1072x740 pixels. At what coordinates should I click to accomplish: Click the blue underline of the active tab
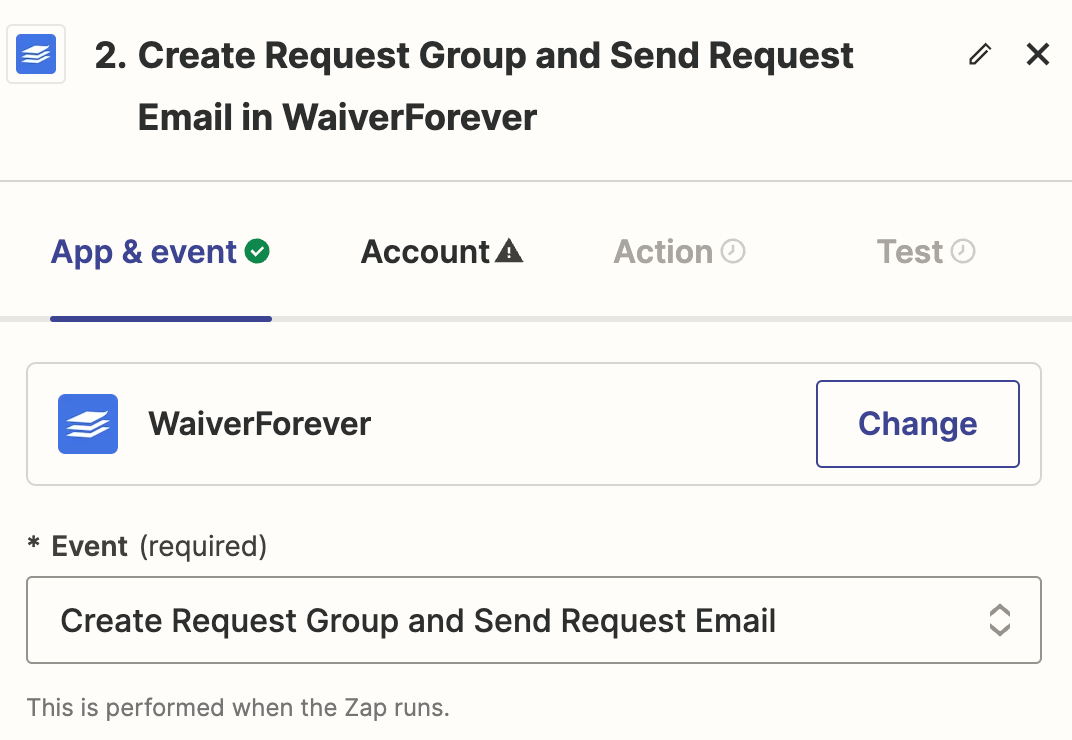pos(160,320)
